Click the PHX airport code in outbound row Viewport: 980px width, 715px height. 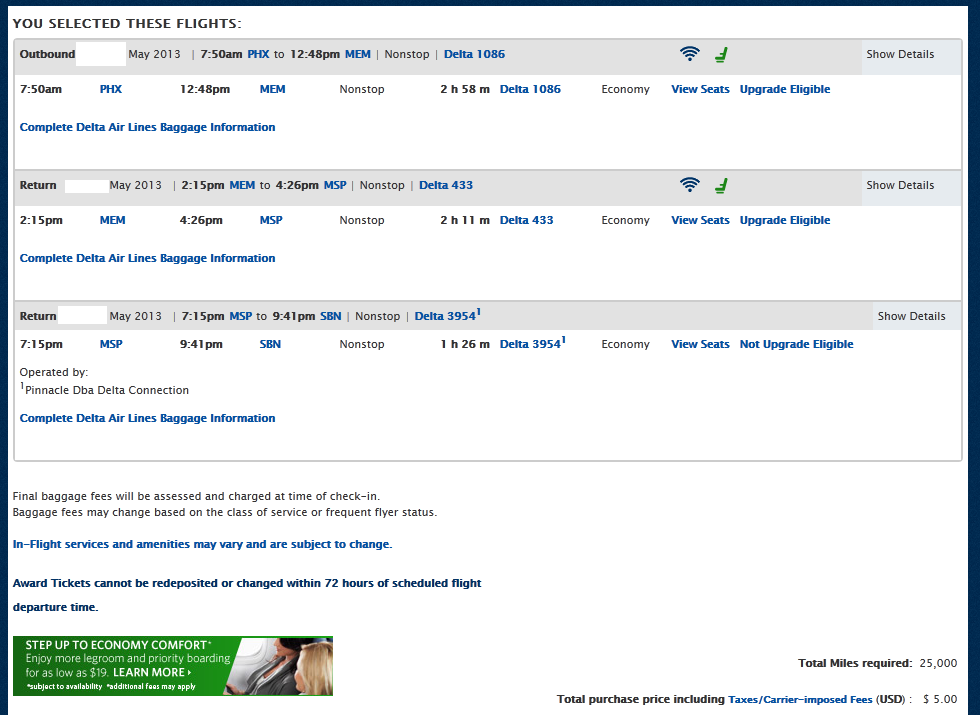(x=111, y=89)
